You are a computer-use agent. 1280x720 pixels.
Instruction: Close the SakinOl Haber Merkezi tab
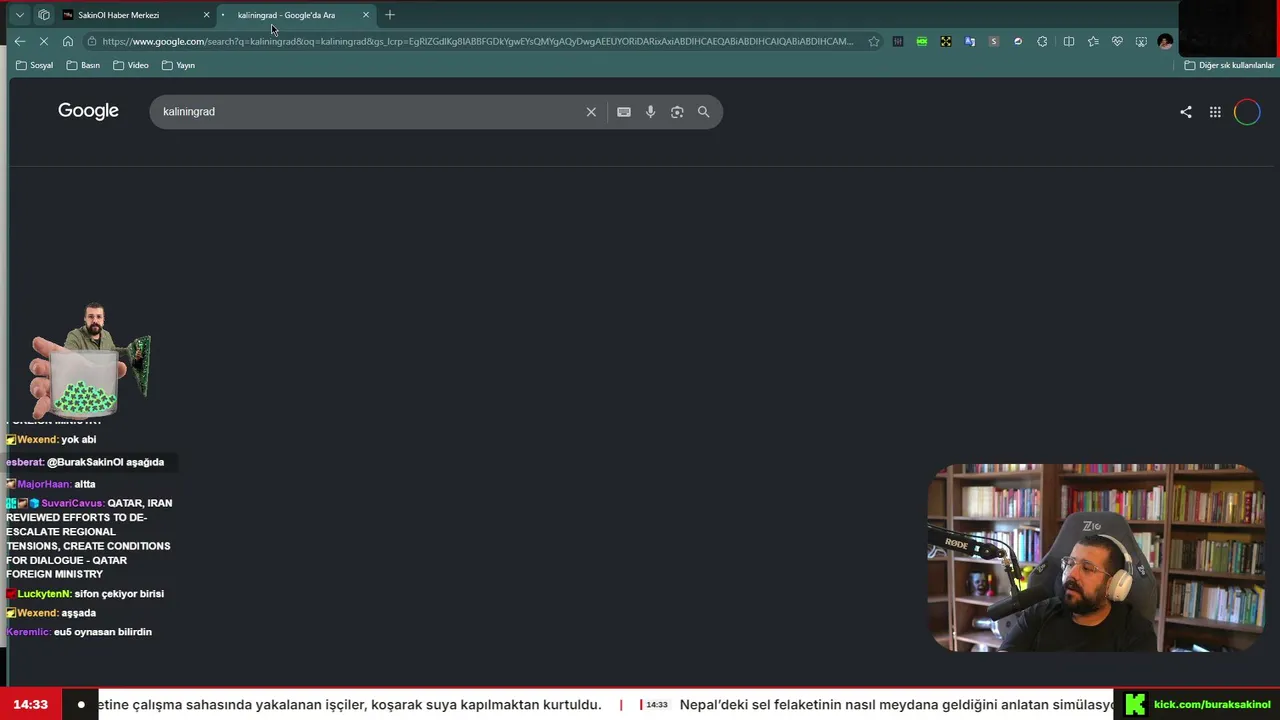(207, 15)
